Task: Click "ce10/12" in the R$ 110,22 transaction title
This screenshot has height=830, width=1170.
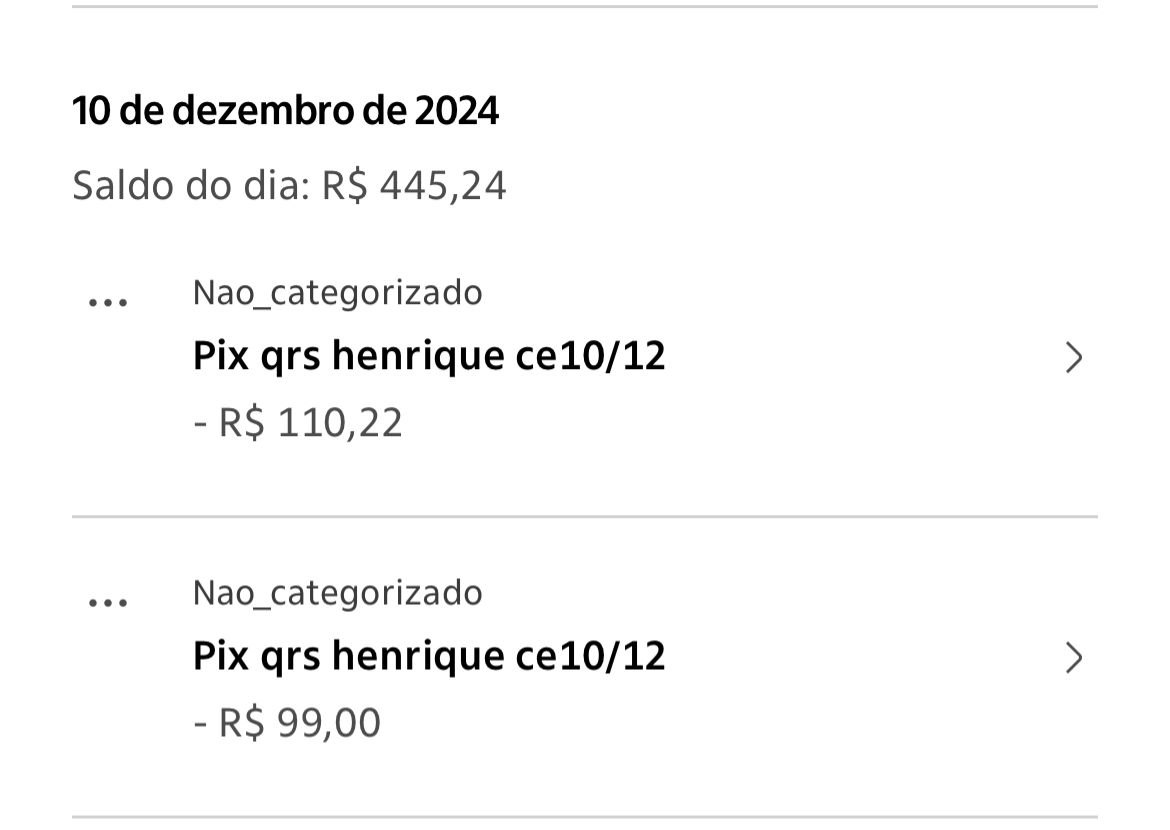Action: point(590,356)
